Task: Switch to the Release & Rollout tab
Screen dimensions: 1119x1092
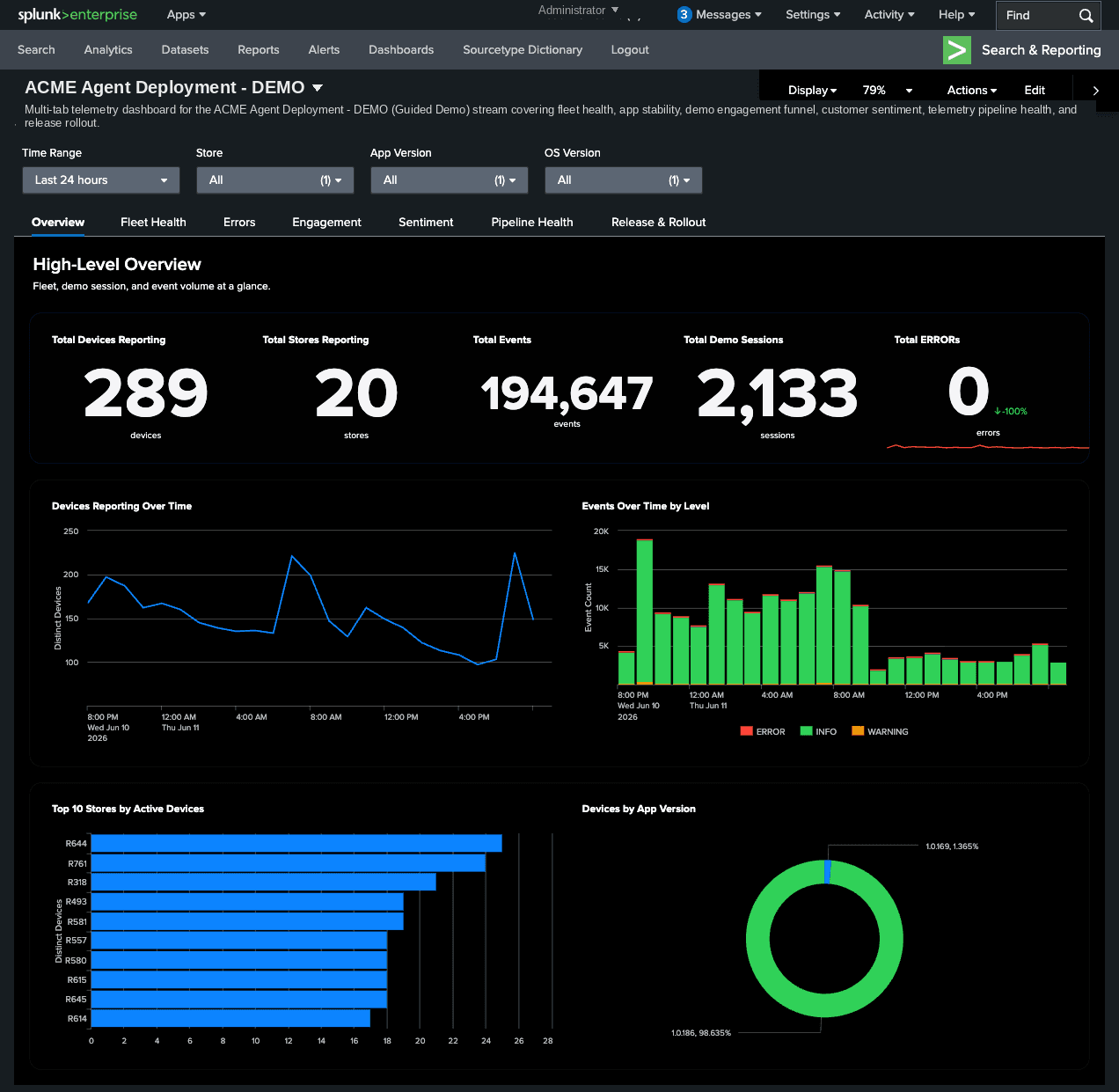Action: [x=659, y=223]
